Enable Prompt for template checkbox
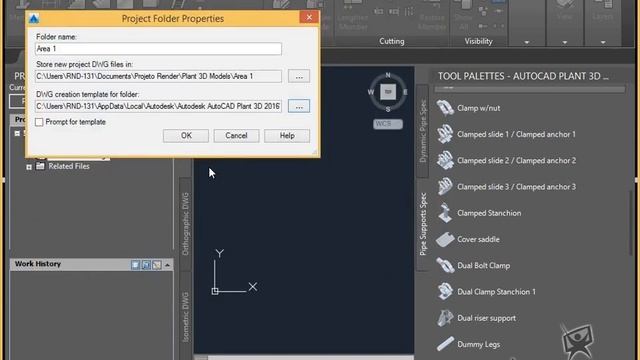 (39, 122)
